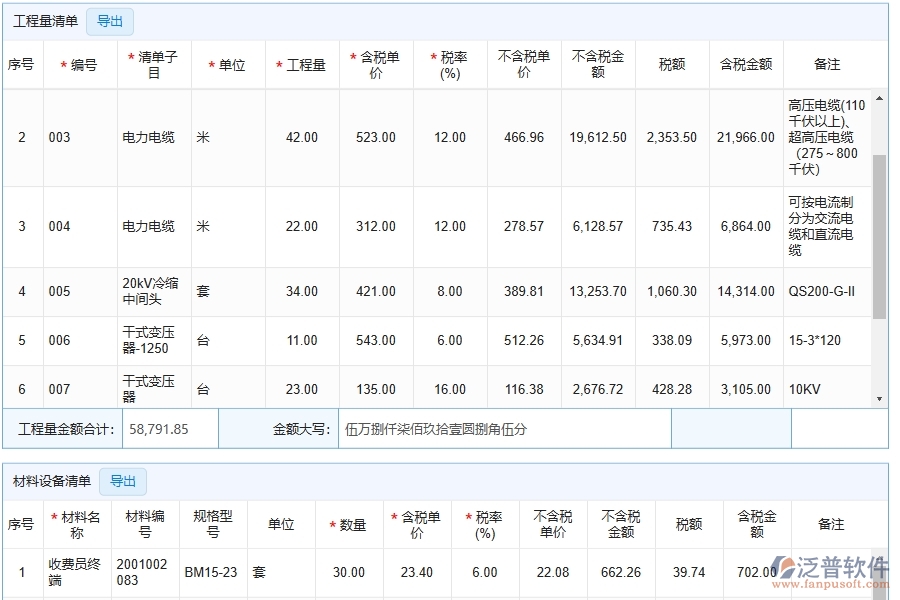900x600 pixels.
Task: Click the taxed amount 14,314.00 cell
Action: coord(746,292)
